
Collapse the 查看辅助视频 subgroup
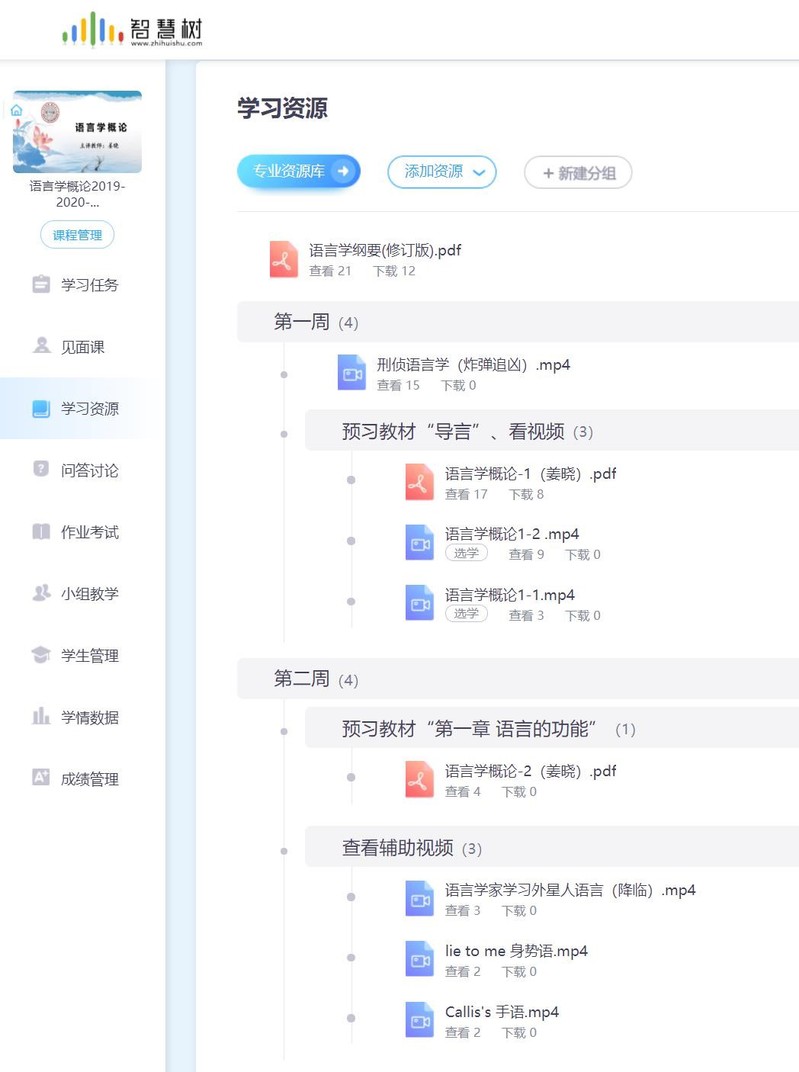(411, 848)
